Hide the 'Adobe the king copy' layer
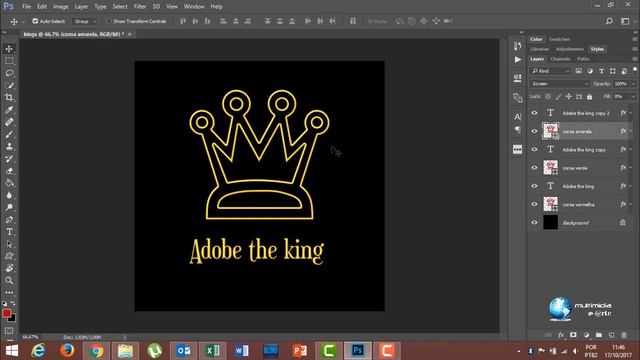 click(x=534, y=149)
